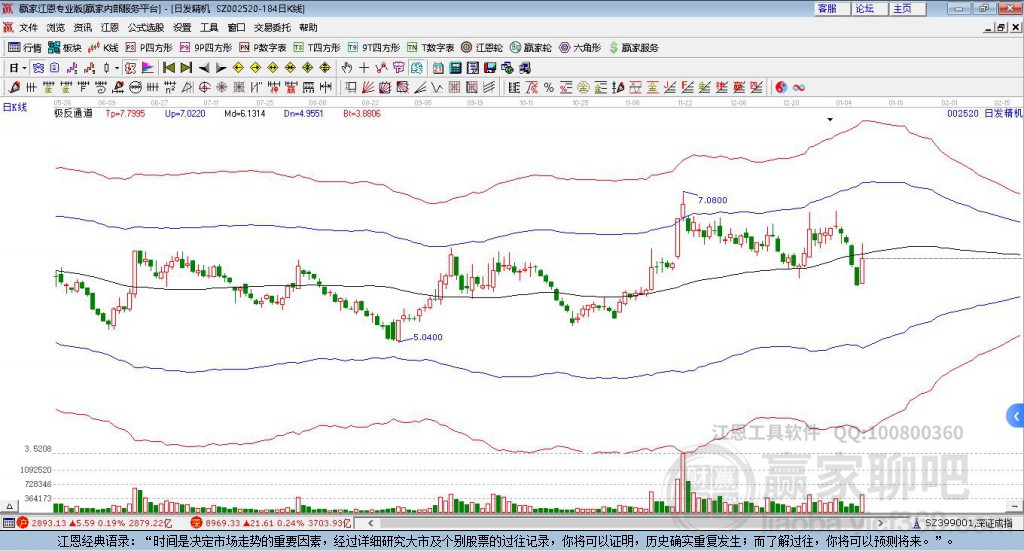Image resolution: width=1024 pixels, height=551 pixels.
Task: Switch to the K线 chart view
Action: click(x=103, y=48)
